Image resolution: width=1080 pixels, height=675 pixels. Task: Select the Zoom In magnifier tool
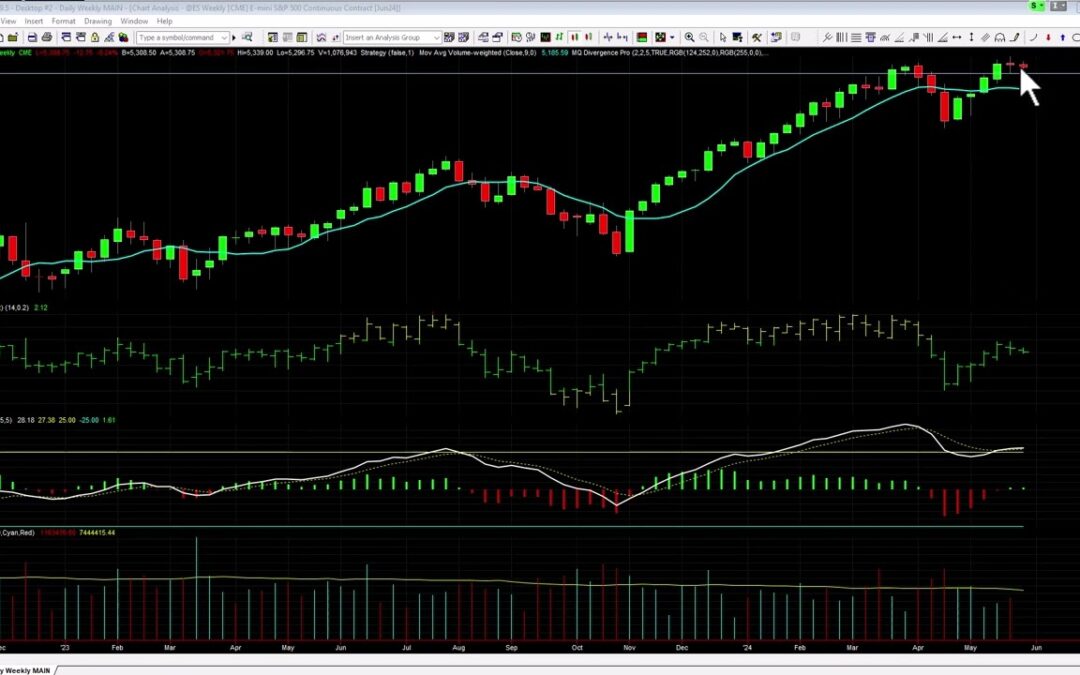(690, 36)
